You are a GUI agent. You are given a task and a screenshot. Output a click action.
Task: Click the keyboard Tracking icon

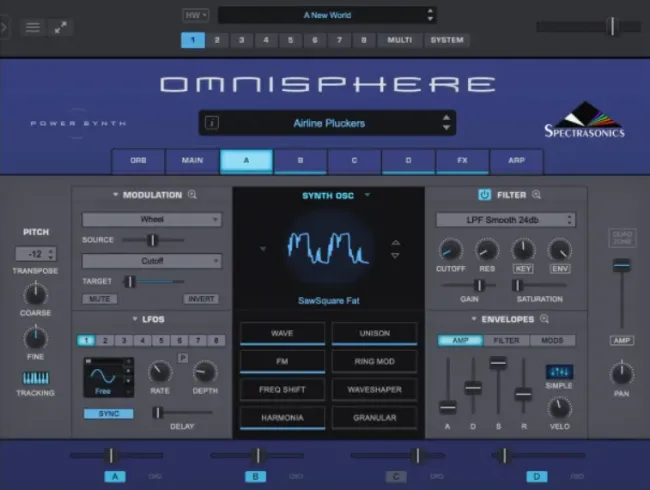pyautogui.click(x=36, y=378)
